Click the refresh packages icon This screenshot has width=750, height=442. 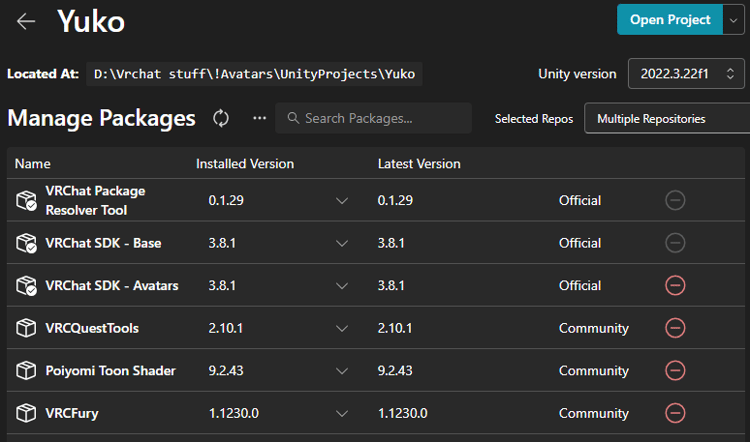tap(221, 118)
